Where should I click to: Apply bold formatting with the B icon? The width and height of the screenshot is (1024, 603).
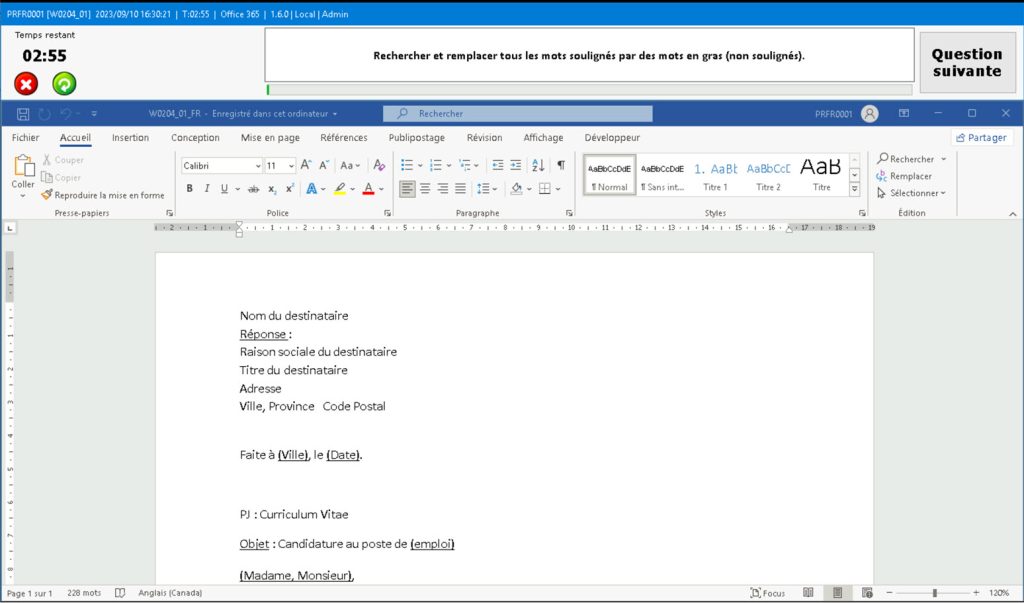coord(189,187)
